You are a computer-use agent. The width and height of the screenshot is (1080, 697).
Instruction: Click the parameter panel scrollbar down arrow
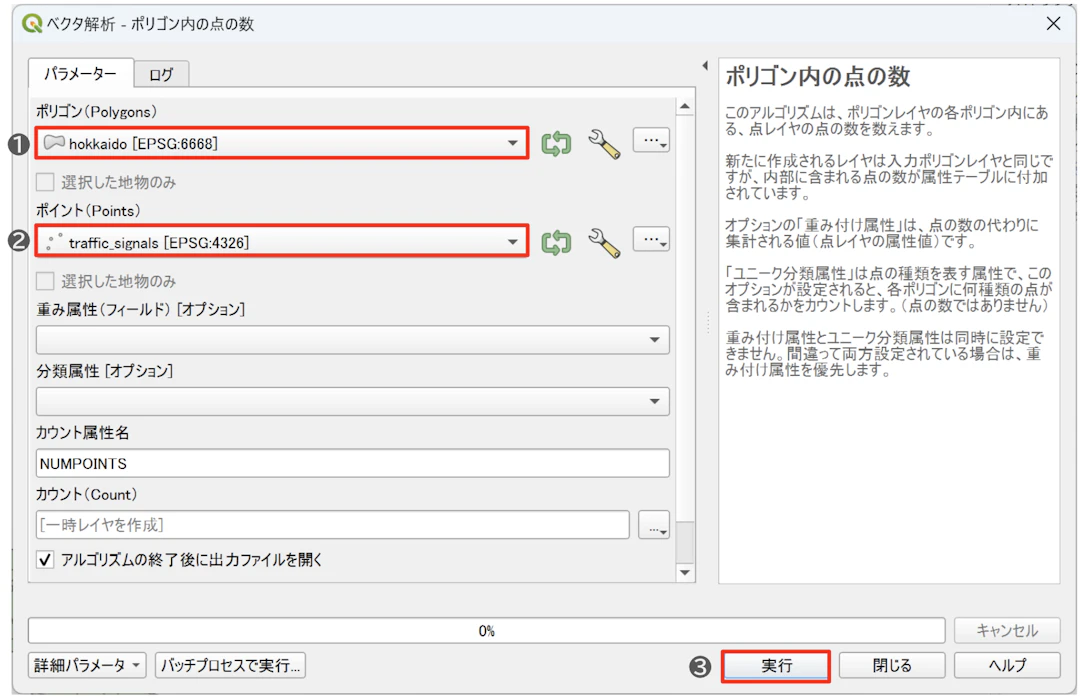(x=685, y=572)
